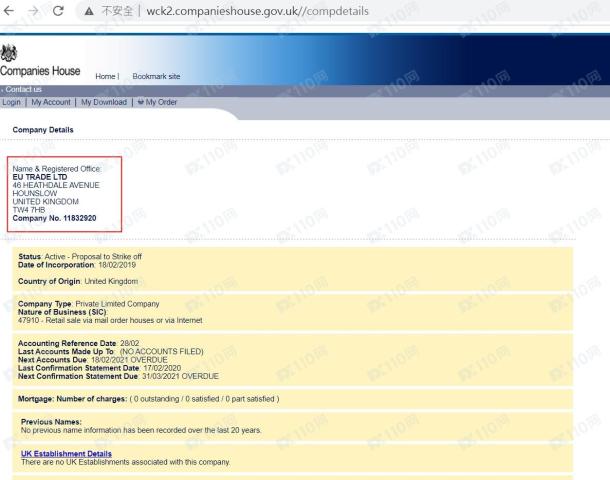Click the basket icon beside My Order

click(141, 102)
